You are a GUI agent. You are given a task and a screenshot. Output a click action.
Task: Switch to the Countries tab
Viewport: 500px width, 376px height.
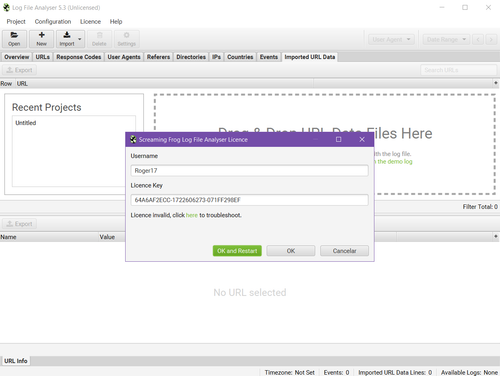pyautogui.click(x=240, y=57)
